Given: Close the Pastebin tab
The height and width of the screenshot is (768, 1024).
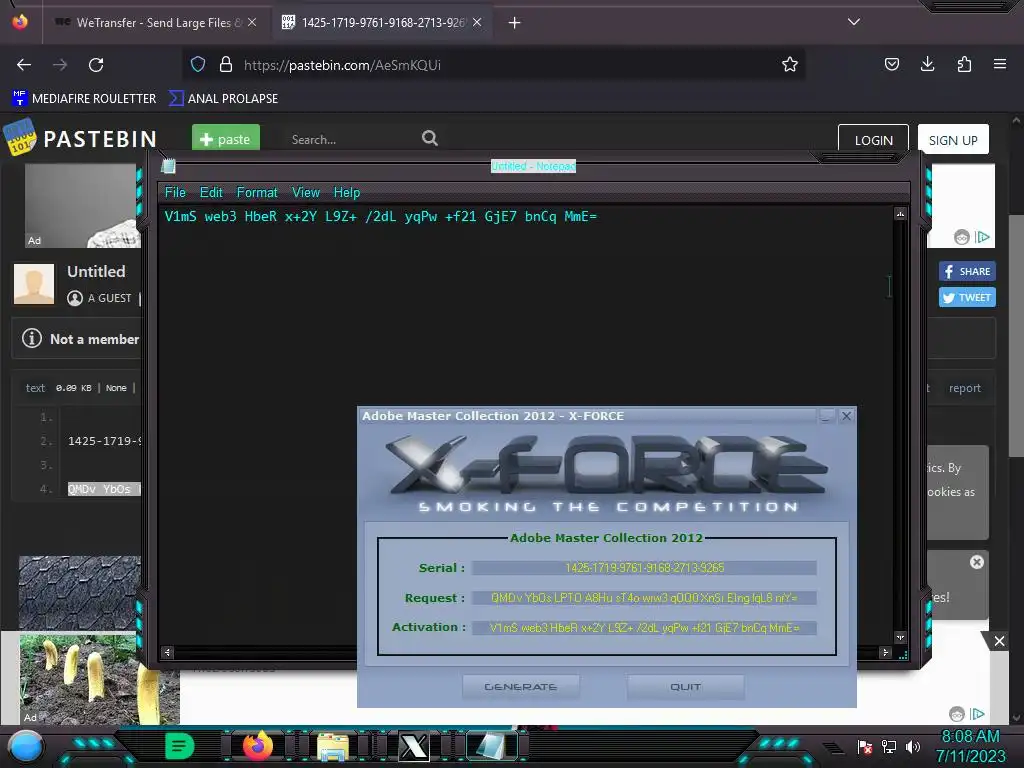Looking at the screenshot, I should click(477, 22).
